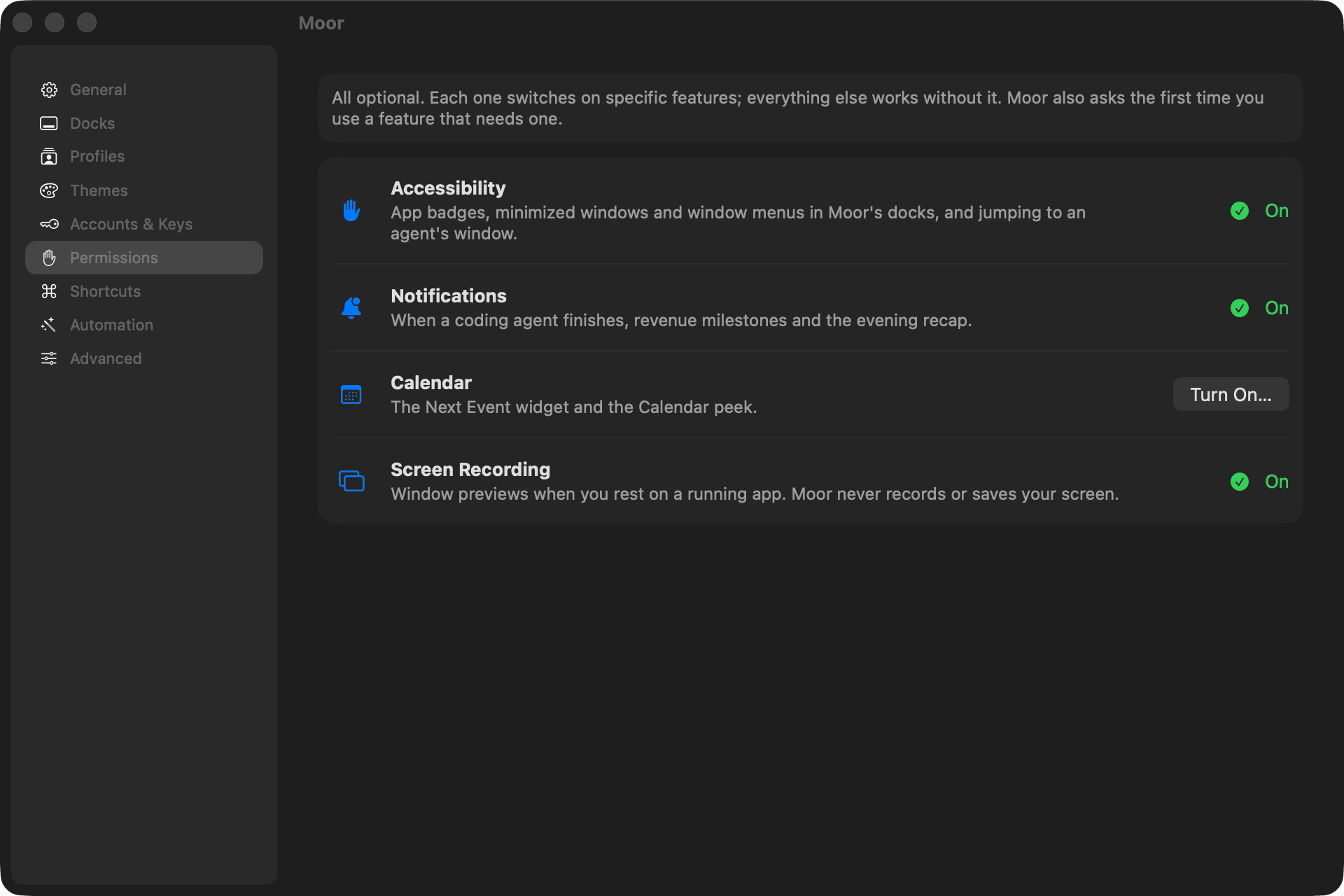1344x896 pixels.
Task: Click the Permissions hand icon in sidebar
Action: [49, 258]
